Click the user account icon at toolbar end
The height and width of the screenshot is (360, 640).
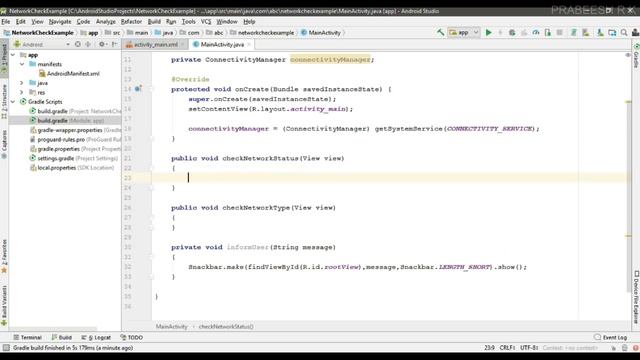coord(636,32)
